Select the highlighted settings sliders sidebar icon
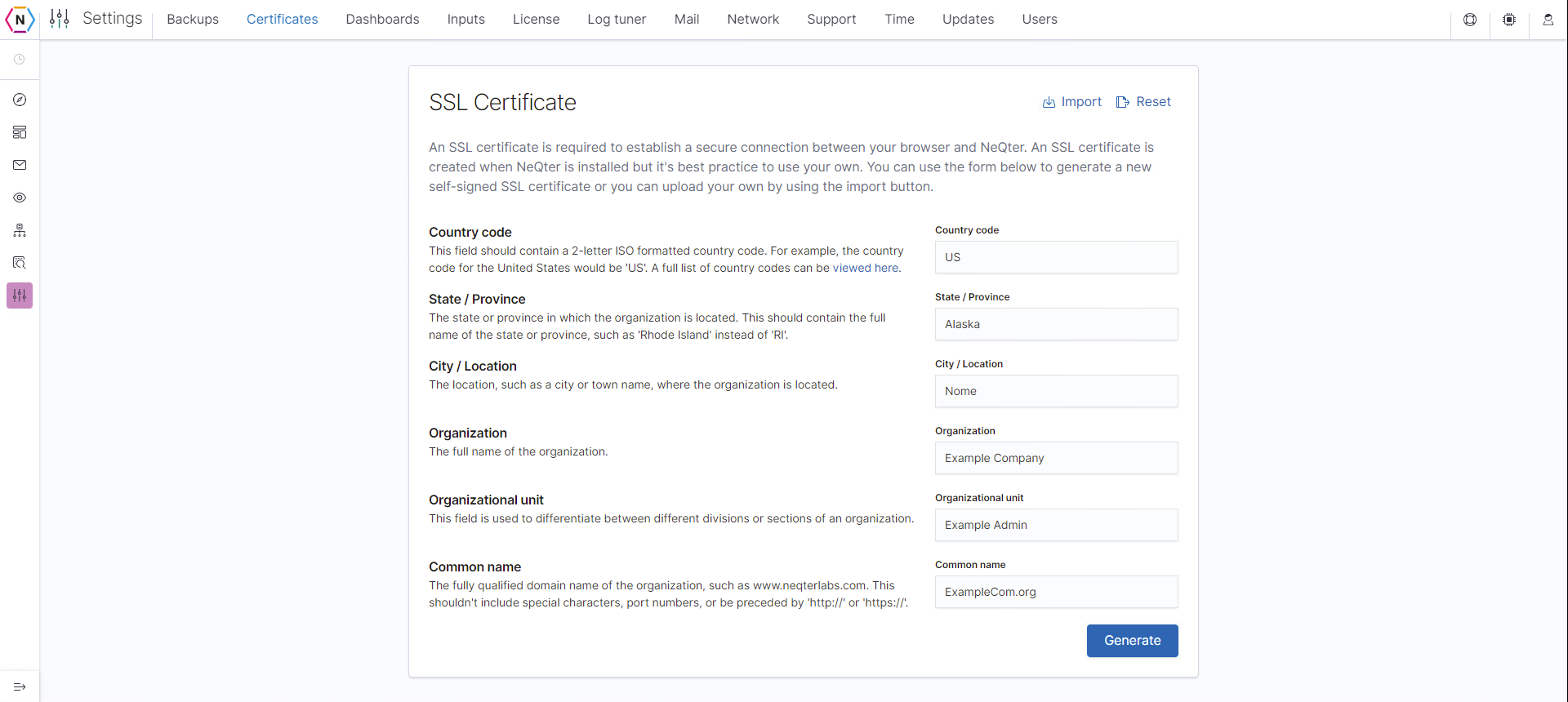The height and width of the screenshot is (702, 1568). click(20, 295)
